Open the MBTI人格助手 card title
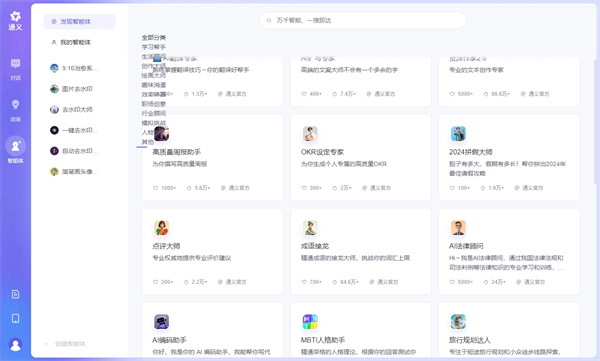The image size is (600, 361). pos(323,340)
